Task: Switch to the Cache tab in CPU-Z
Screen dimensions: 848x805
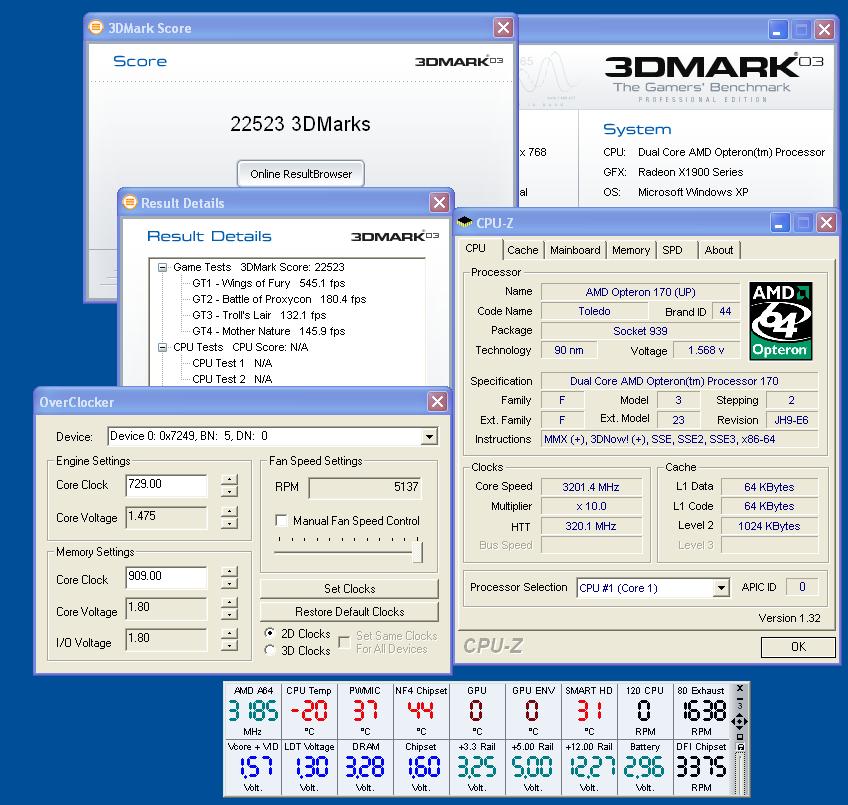Action: [522, 250]
